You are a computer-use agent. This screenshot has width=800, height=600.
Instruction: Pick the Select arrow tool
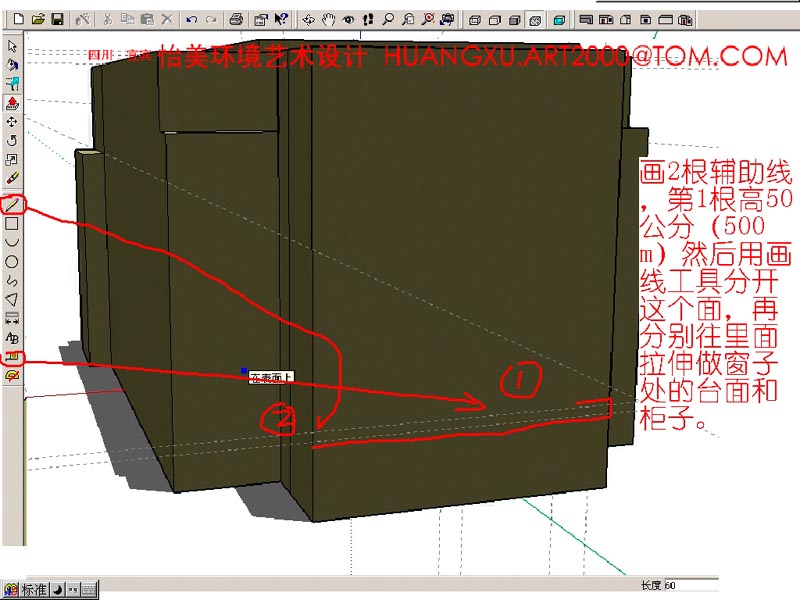(x=12, y=46)
